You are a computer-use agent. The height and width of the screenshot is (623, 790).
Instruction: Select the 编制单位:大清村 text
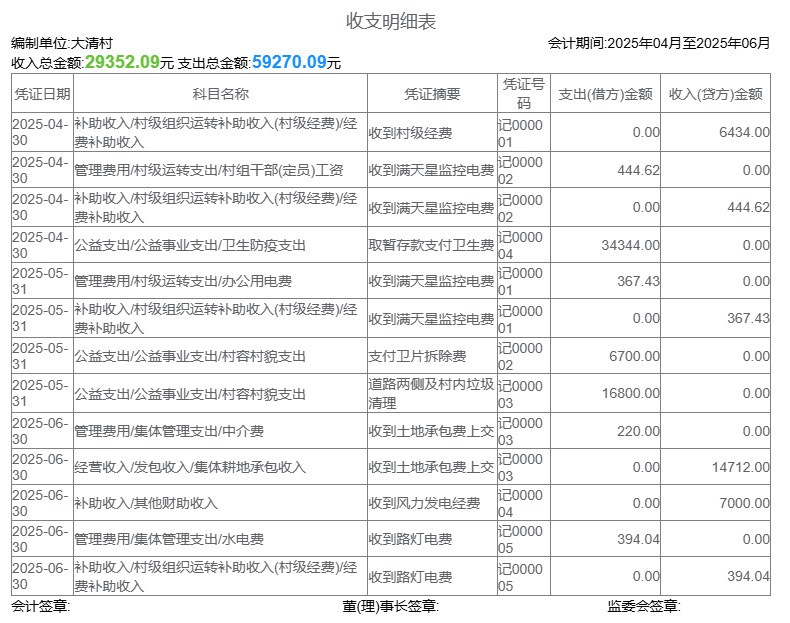tap(62, 43)
